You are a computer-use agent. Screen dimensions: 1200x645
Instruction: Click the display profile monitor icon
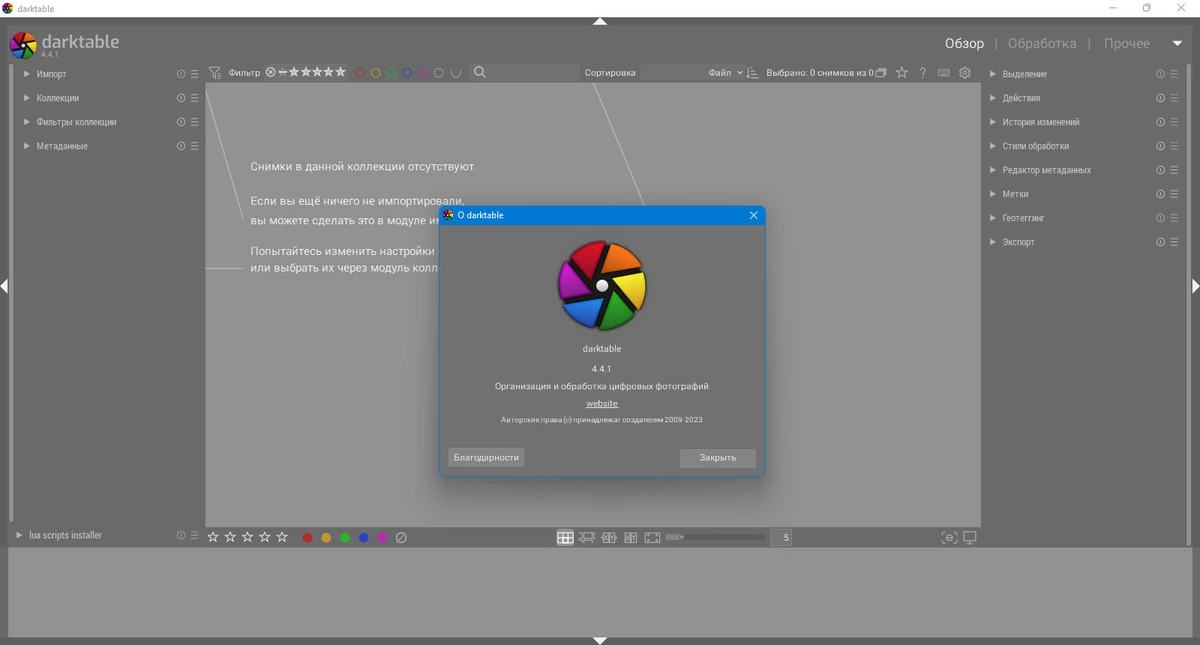click(x=970, y=538)
